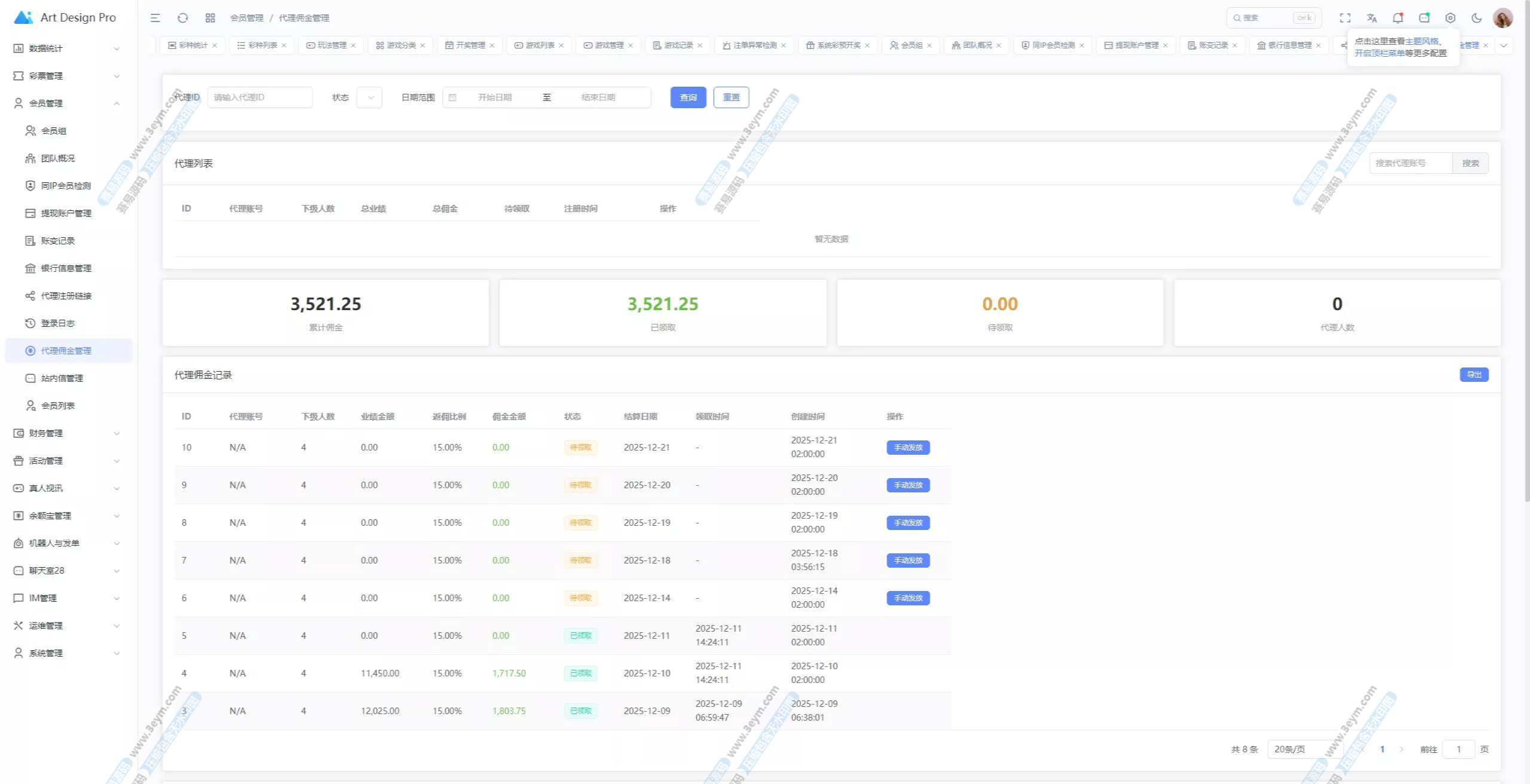Click 手动发放 for record ID 10
The image size is (1530, 784).
907,448
